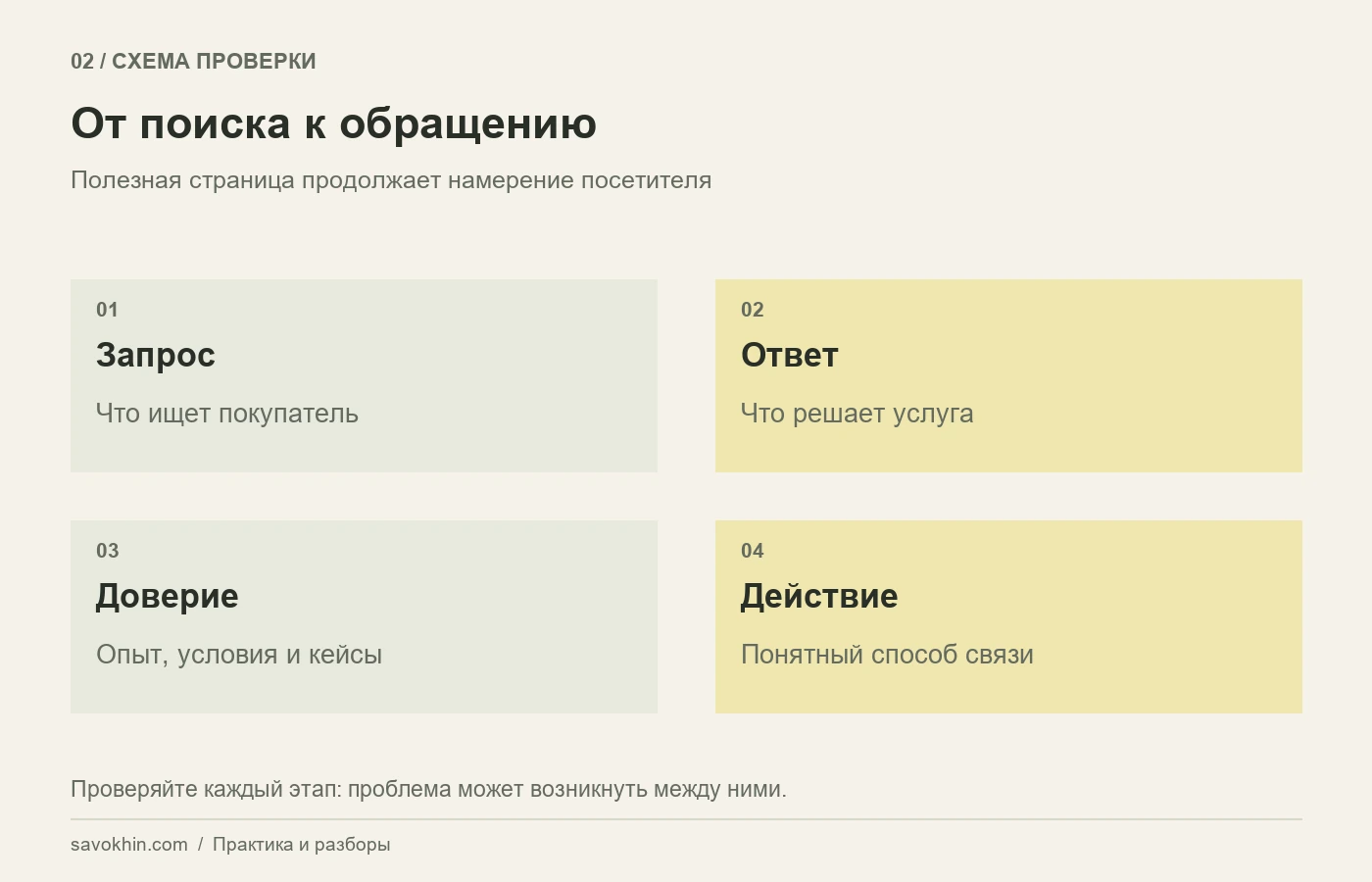Select the 'Запрос' card title
The height and width of the screenshot is (882, 1372).
156,355
